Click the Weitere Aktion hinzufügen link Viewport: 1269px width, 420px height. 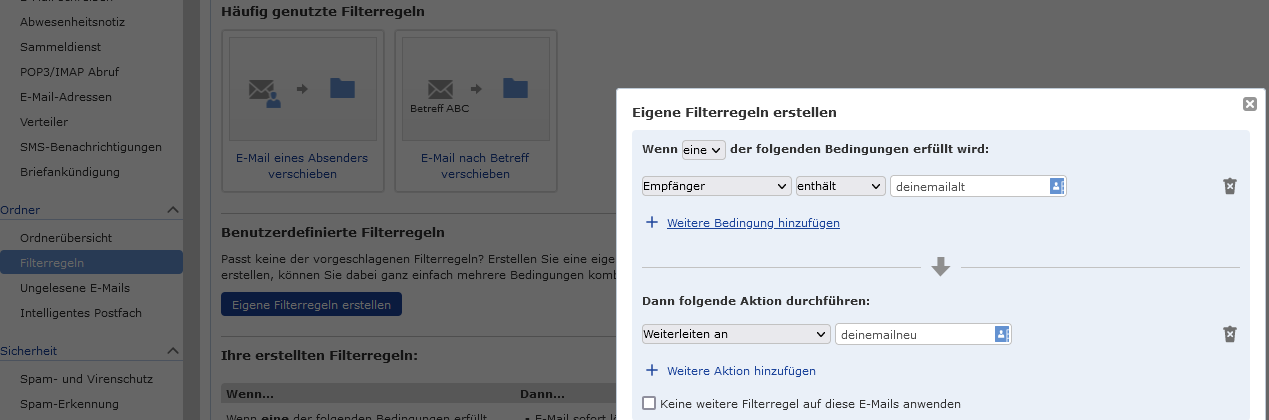click(x=741, y=371)
